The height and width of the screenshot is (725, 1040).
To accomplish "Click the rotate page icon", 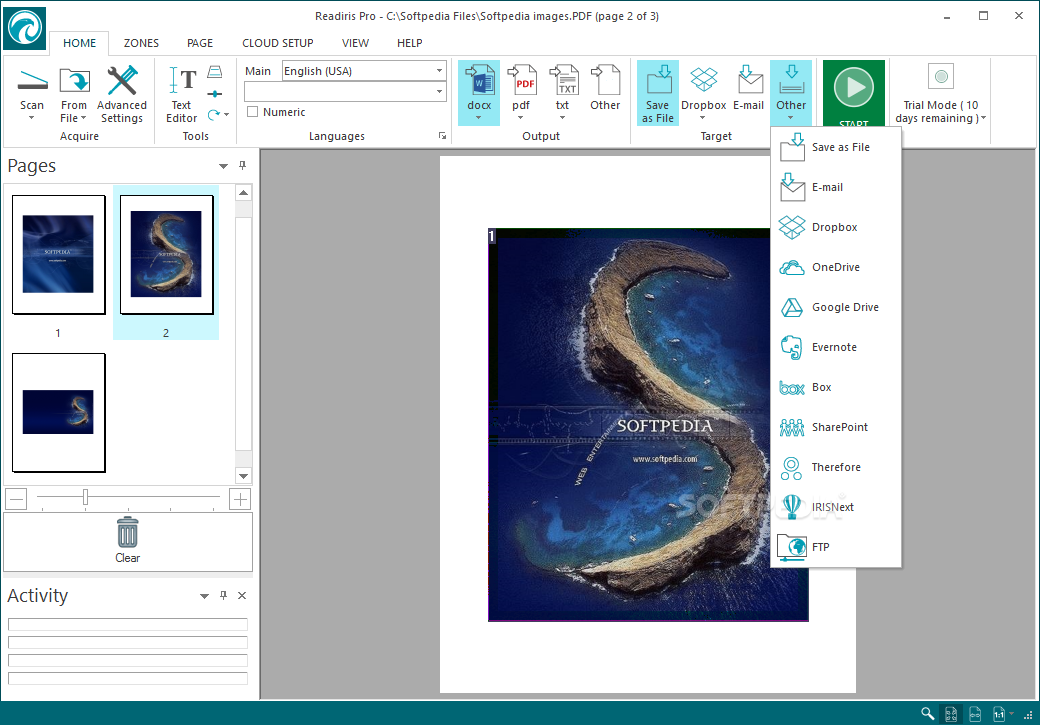I will [x=214, y=115].
